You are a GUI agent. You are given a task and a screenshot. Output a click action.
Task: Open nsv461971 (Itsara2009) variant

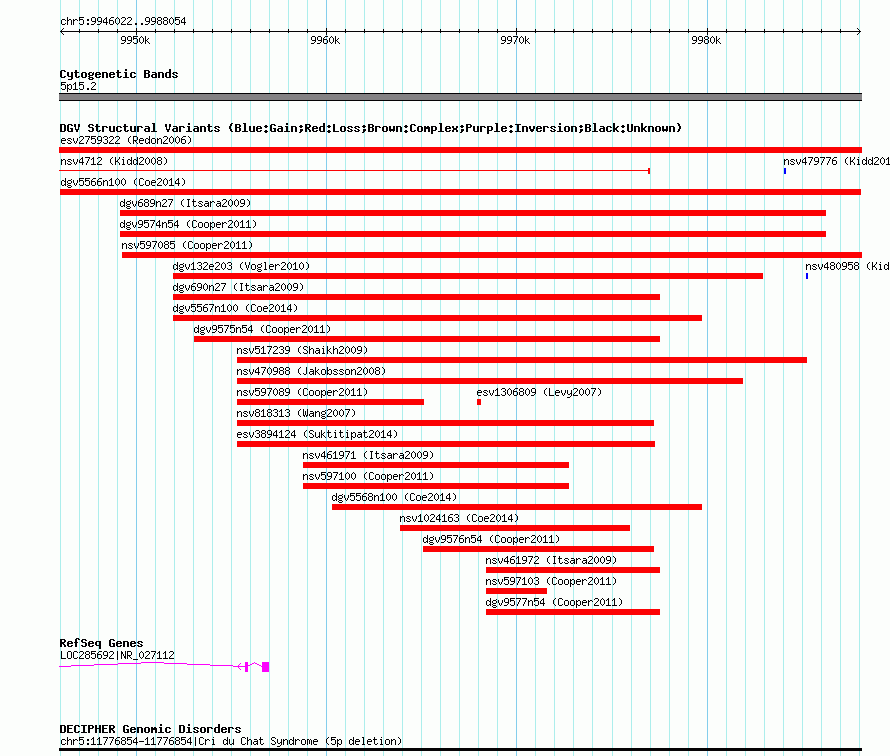tap(368, 455)
